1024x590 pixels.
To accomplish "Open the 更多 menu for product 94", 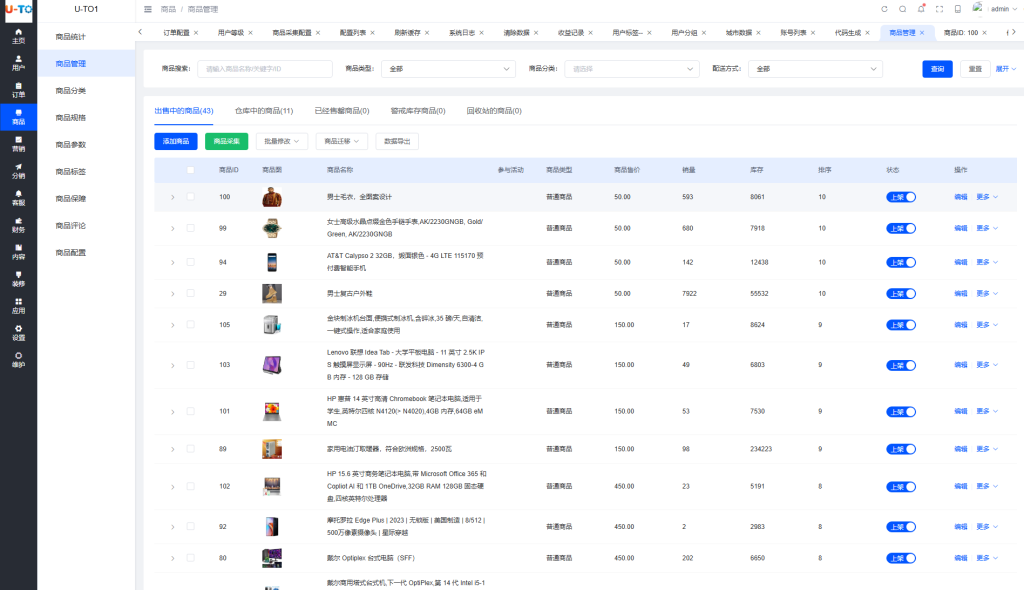I will [x=987, y=262].
